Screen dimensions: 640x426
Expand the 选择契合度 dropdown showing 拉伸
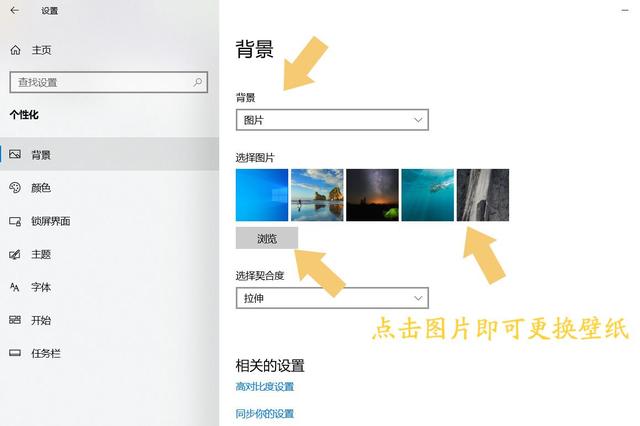(332, 298)
